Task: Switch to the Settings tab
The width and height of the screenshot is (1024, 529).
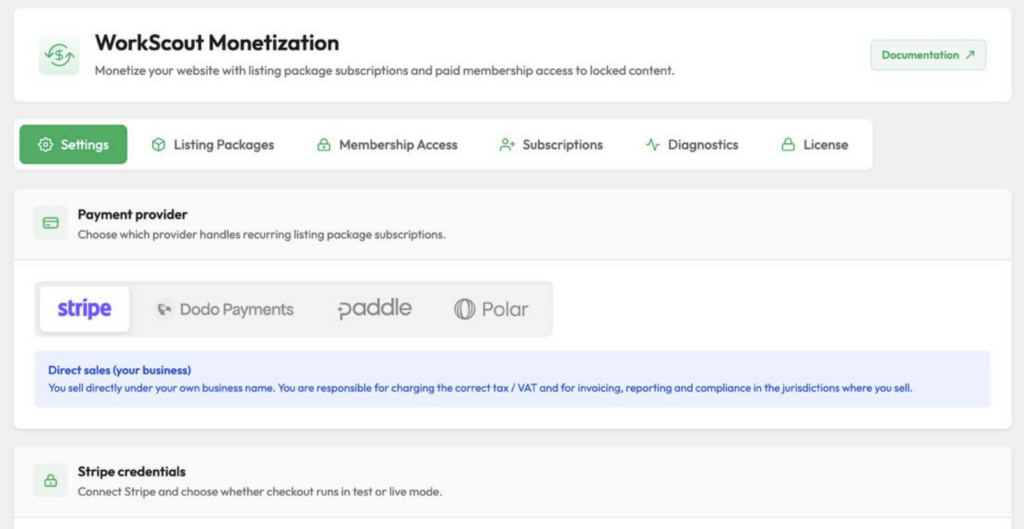Action: 73,144
